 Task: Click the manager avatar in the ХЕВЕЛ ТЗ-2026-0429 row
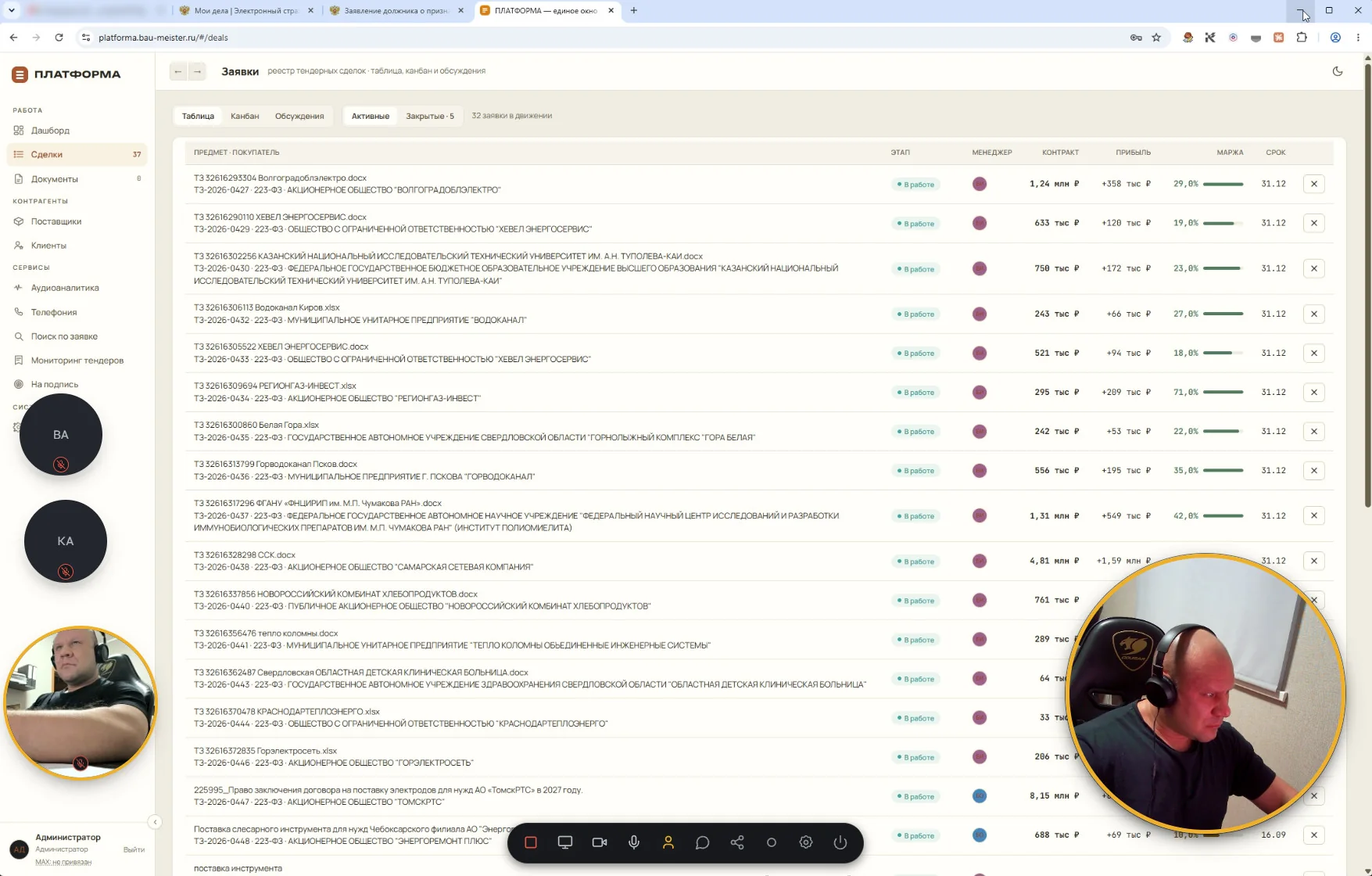pyautogui.click(x=980, y=223)
